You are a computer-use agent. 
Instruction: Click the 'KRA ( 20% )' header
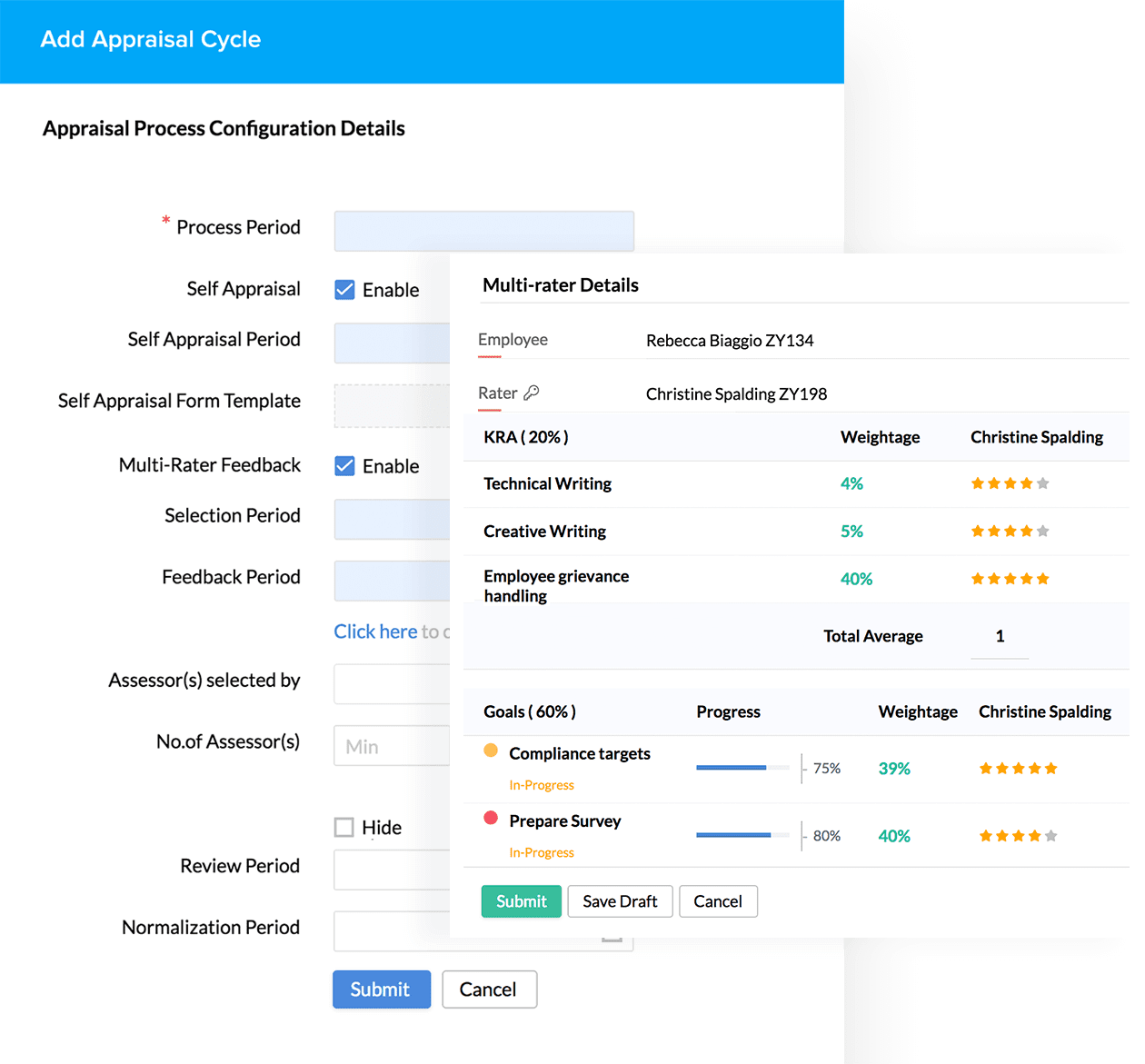coord(526,437)
